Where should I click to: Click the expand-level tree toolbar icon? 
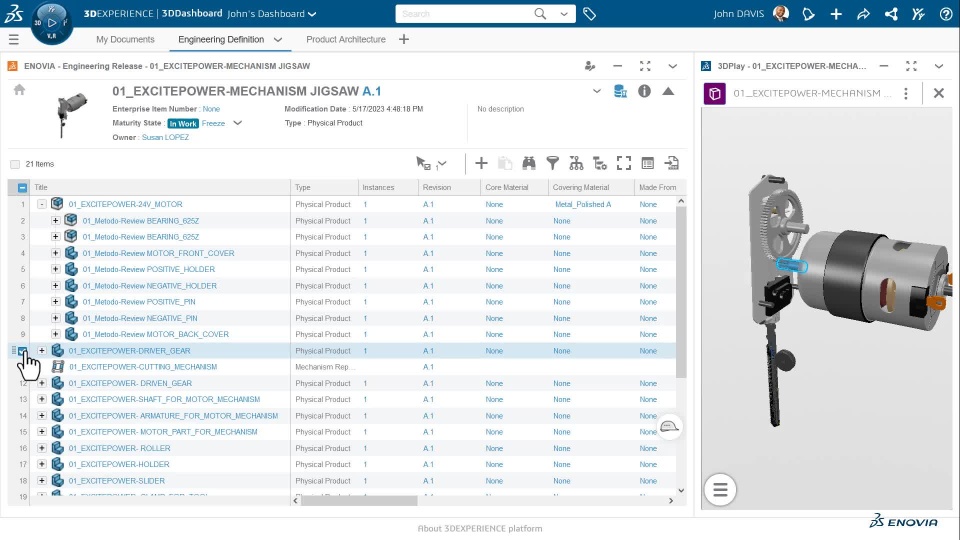tap(600, 163)
